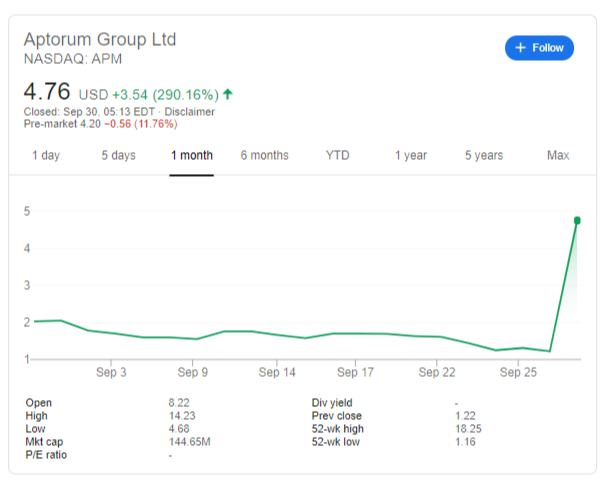
Task: Click the Closed: Sep 30, 05:13 EDT text
Action: point(89,112)
